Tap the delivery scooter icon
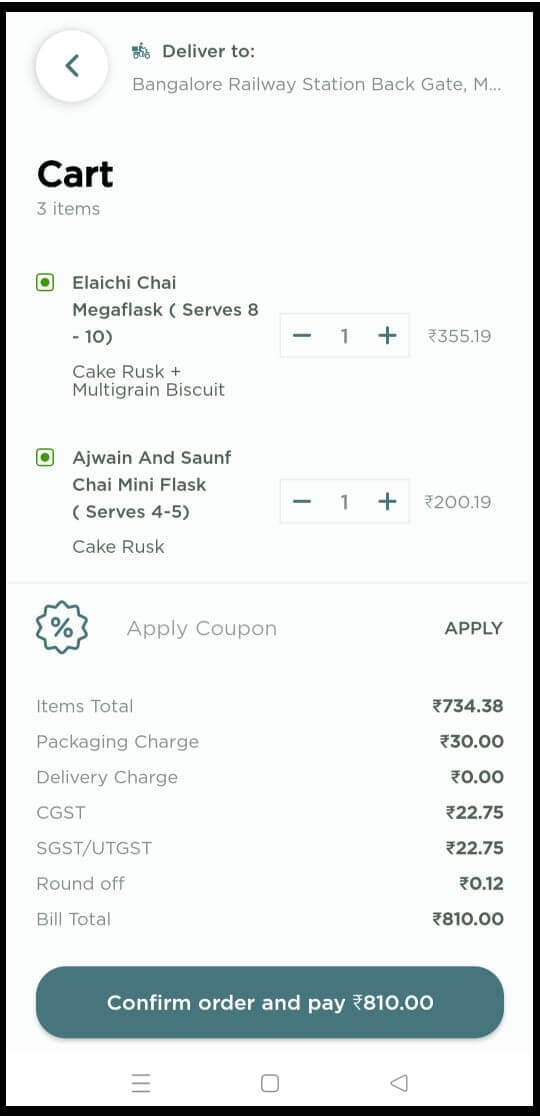 pos(141,51)
